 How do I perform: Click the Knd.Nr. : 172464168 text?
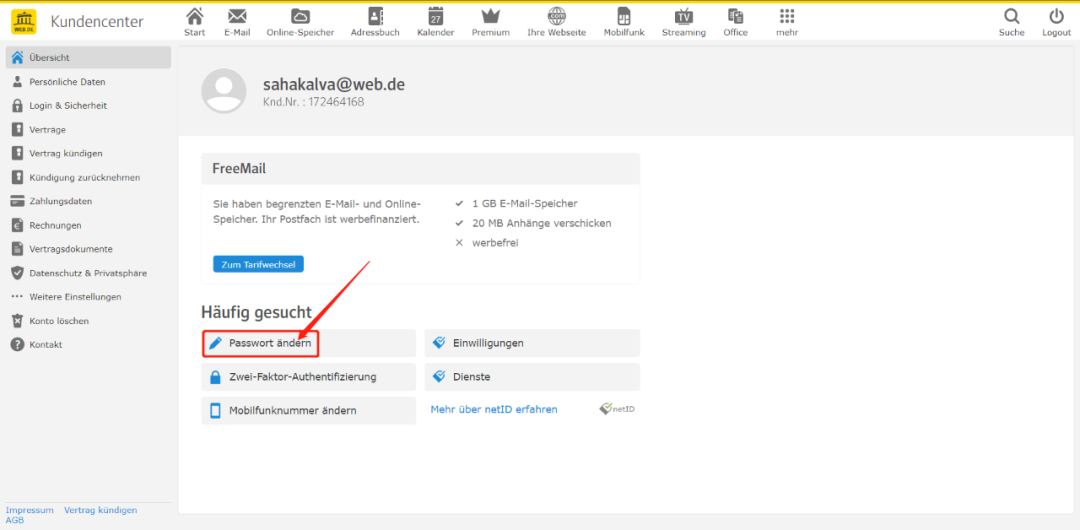click(313, 102)
